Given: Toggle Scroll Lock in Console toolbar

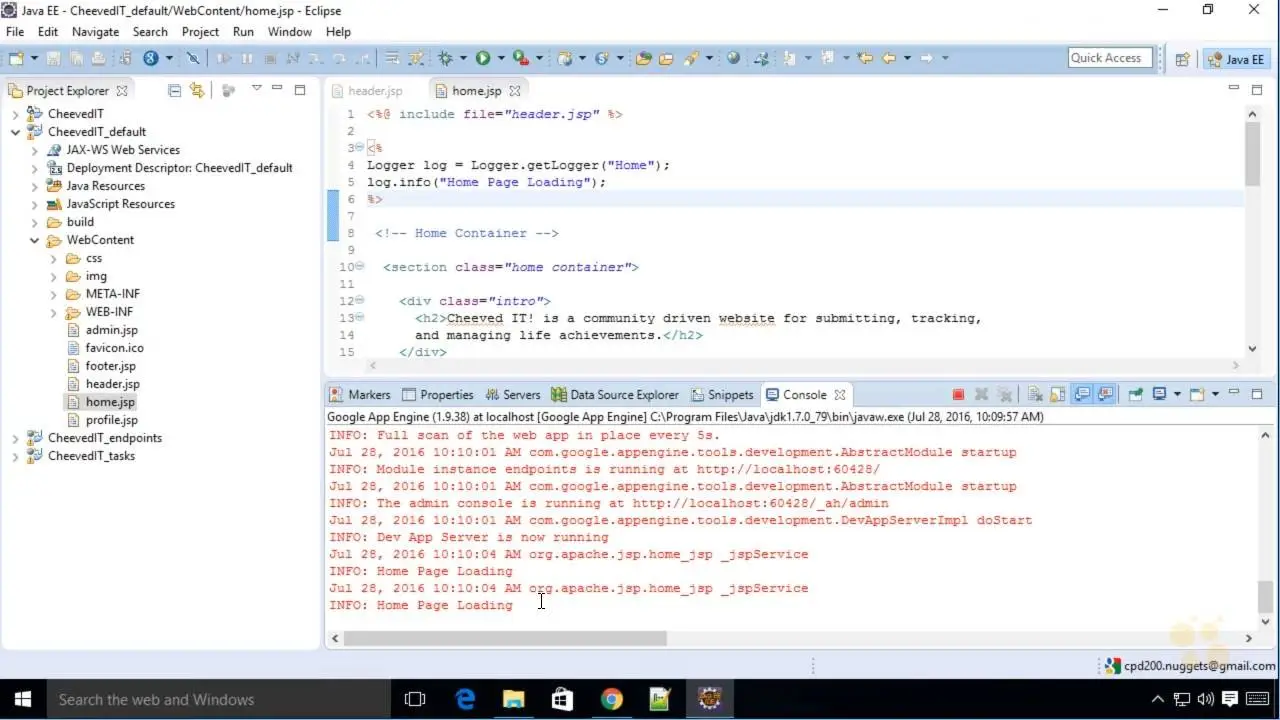Looking at the screenshot, I should pos(1058,395).
